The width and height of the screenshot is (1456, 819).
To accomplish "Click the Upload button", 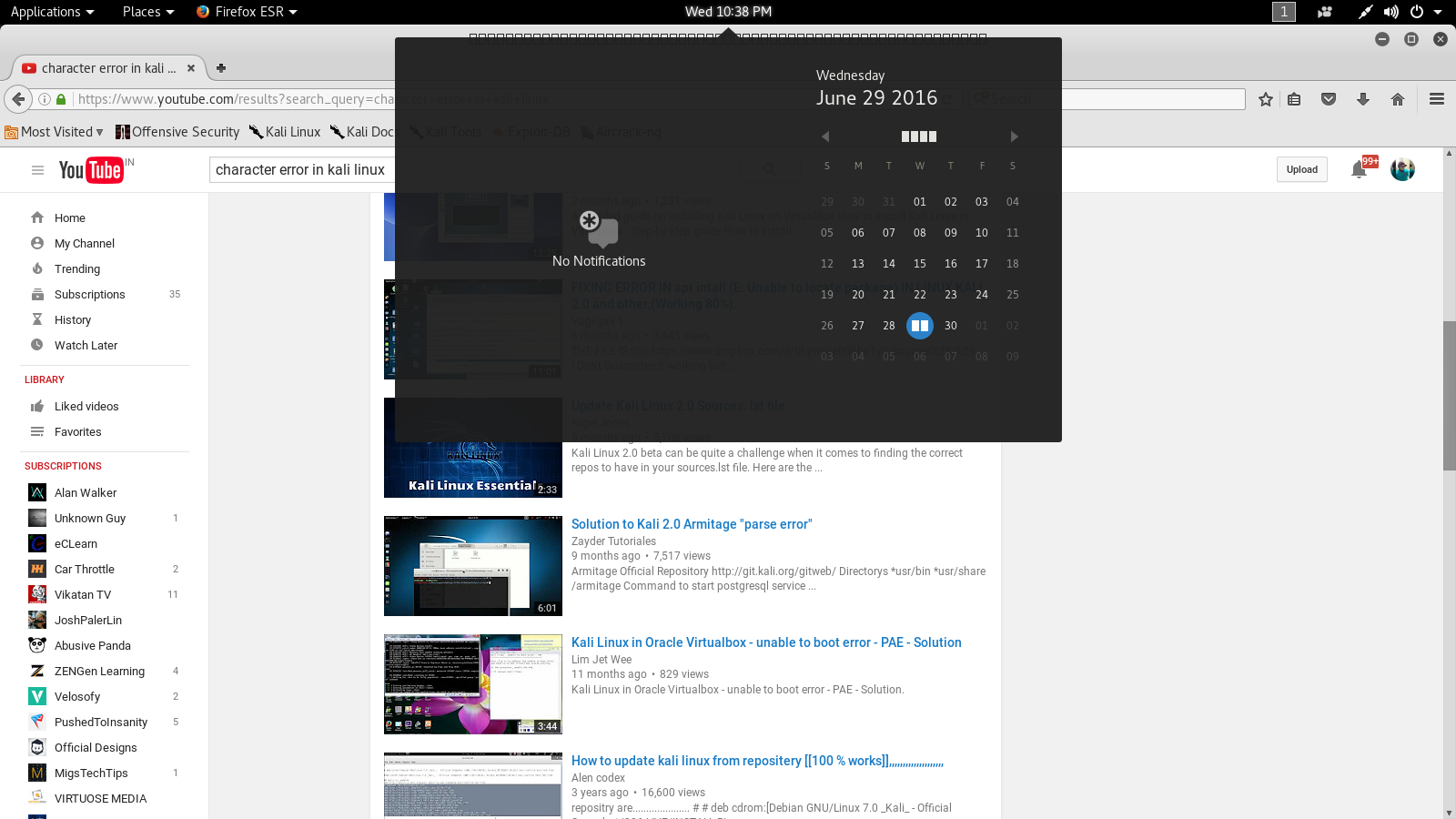I will [x=1302, y=169].
